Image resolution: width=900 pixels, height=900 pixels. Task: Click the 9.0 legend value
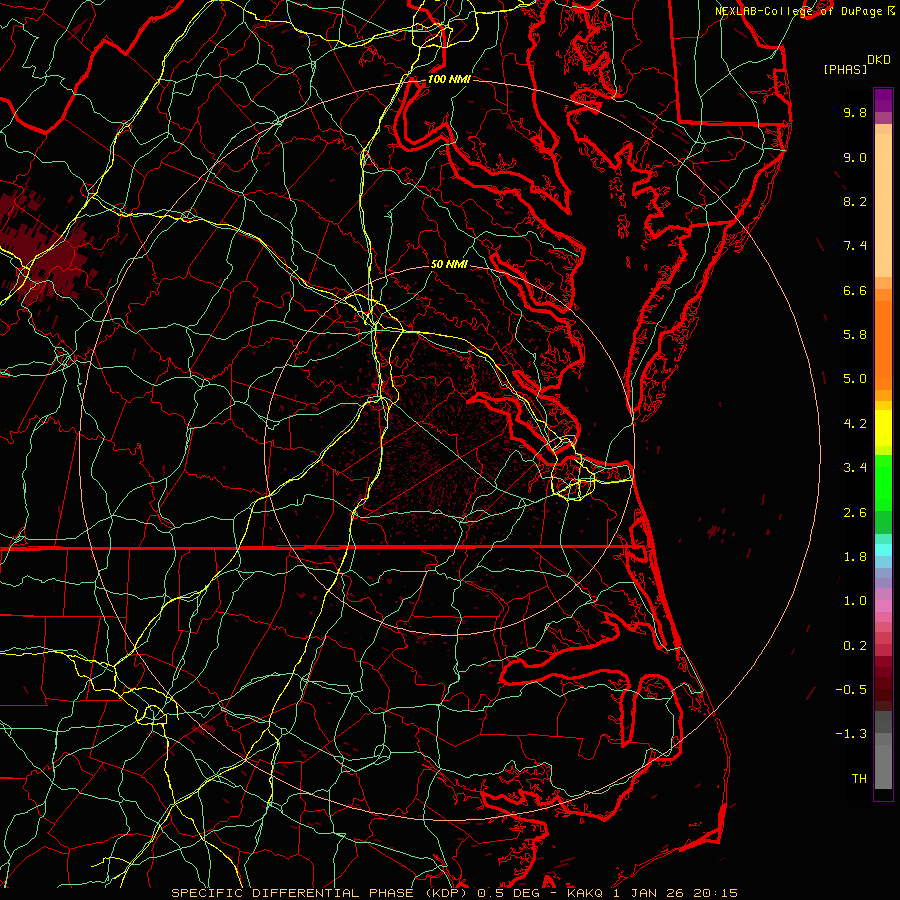855,157
